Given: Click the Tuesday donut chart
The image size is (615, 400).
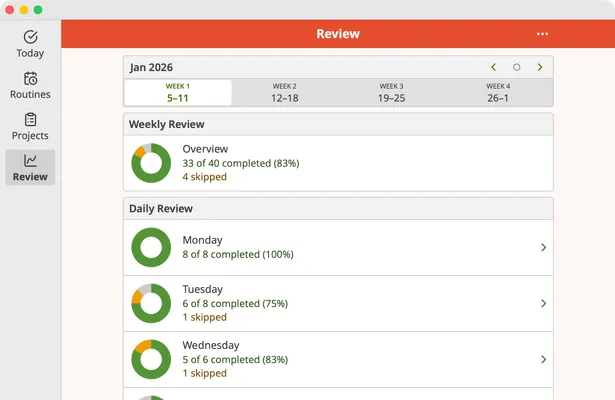Looking at the screenshot, I should [x=151, y=304].
